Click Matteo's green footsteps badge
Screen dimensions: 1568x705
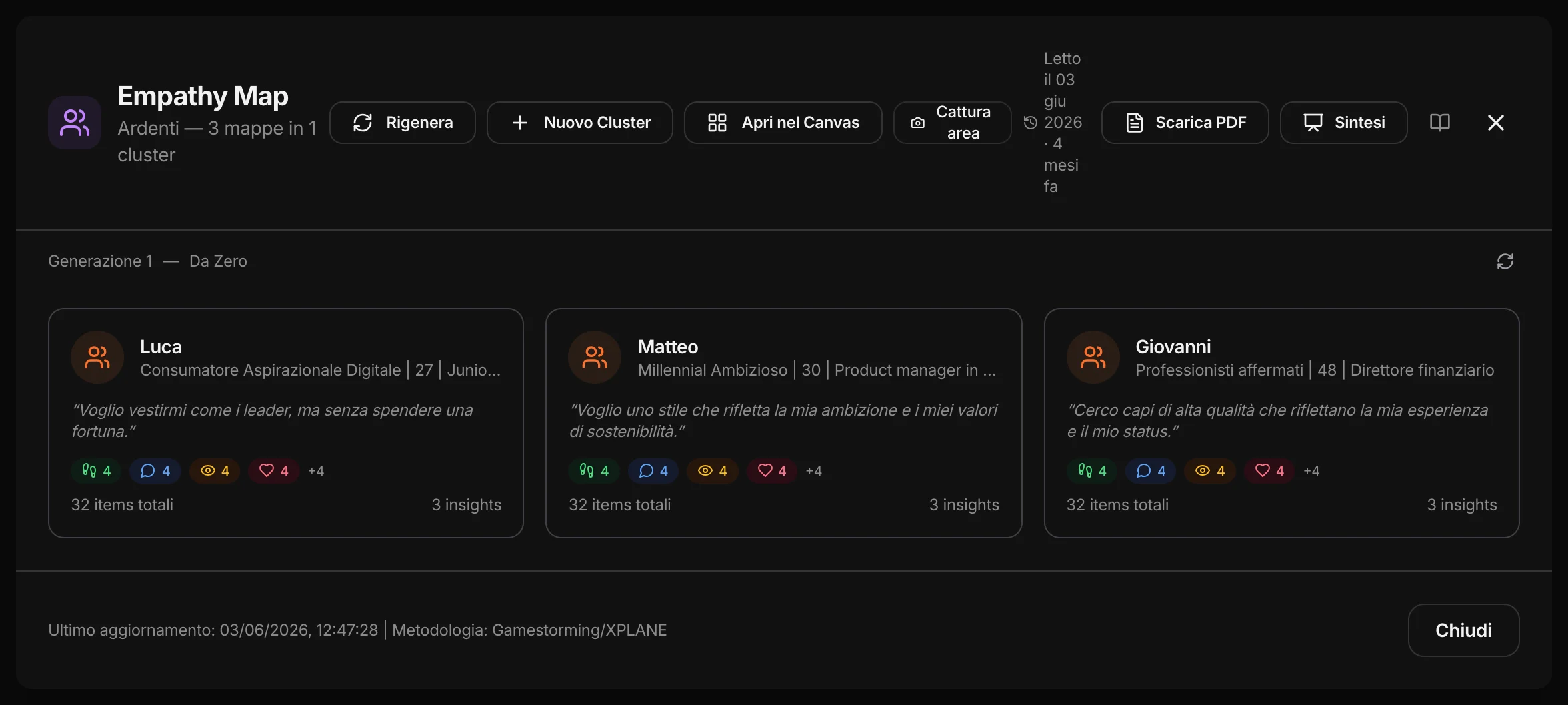594,471
